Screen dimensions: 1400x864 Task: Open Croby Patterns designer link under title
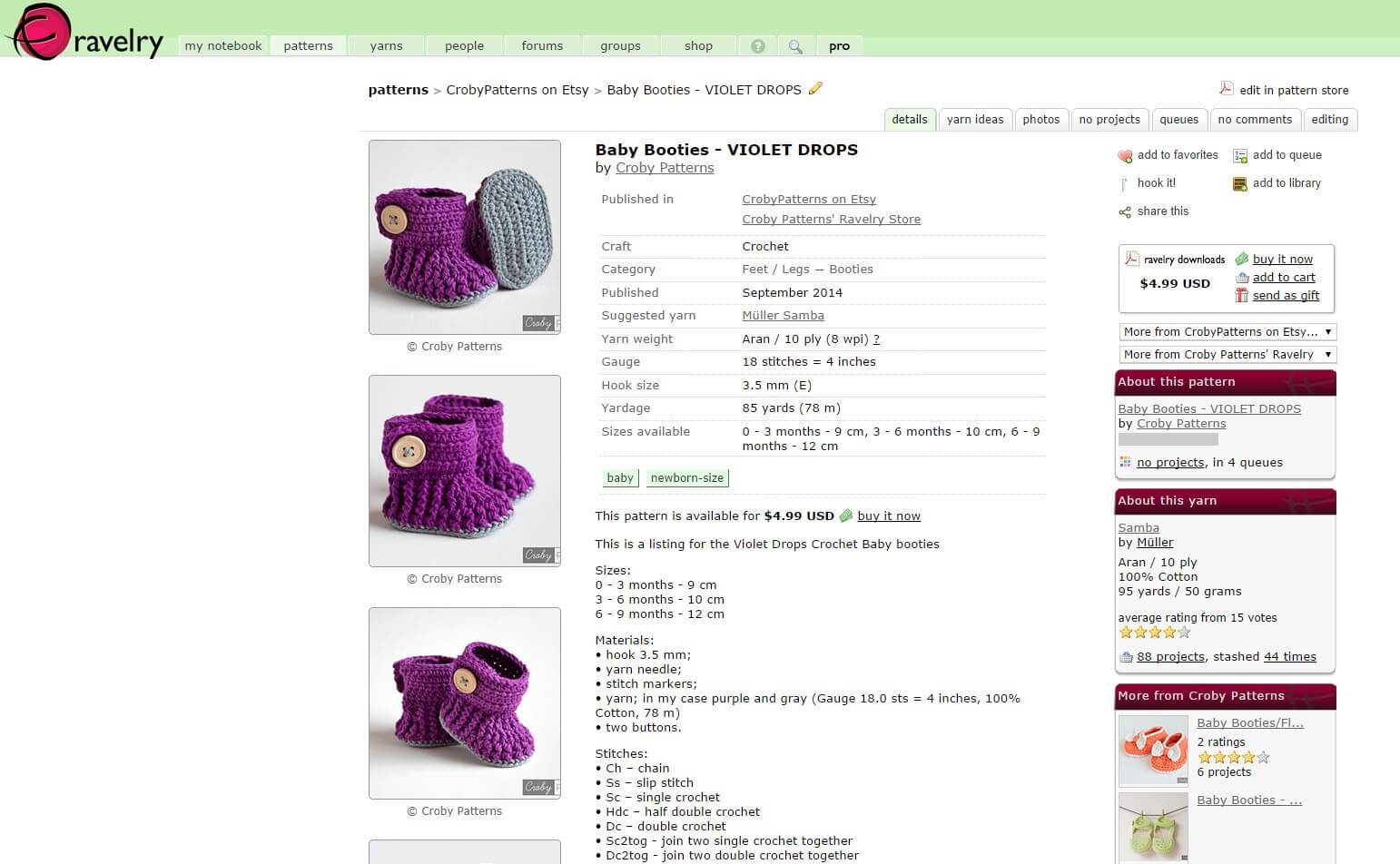tap(665, 168)
